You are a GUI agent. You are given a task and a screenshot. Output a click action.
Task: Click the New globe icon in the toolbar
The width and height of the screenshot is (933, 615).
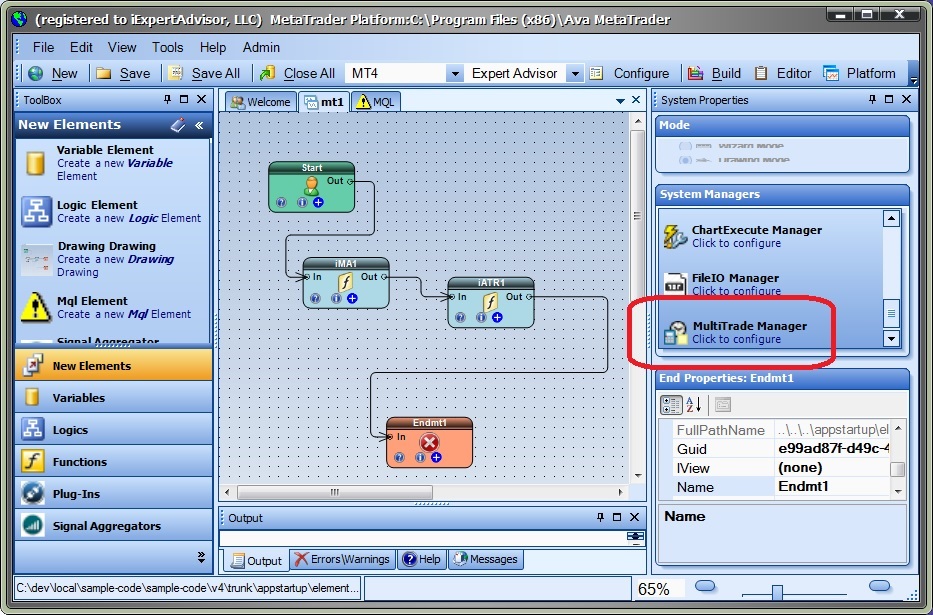(x=36, y=73)
